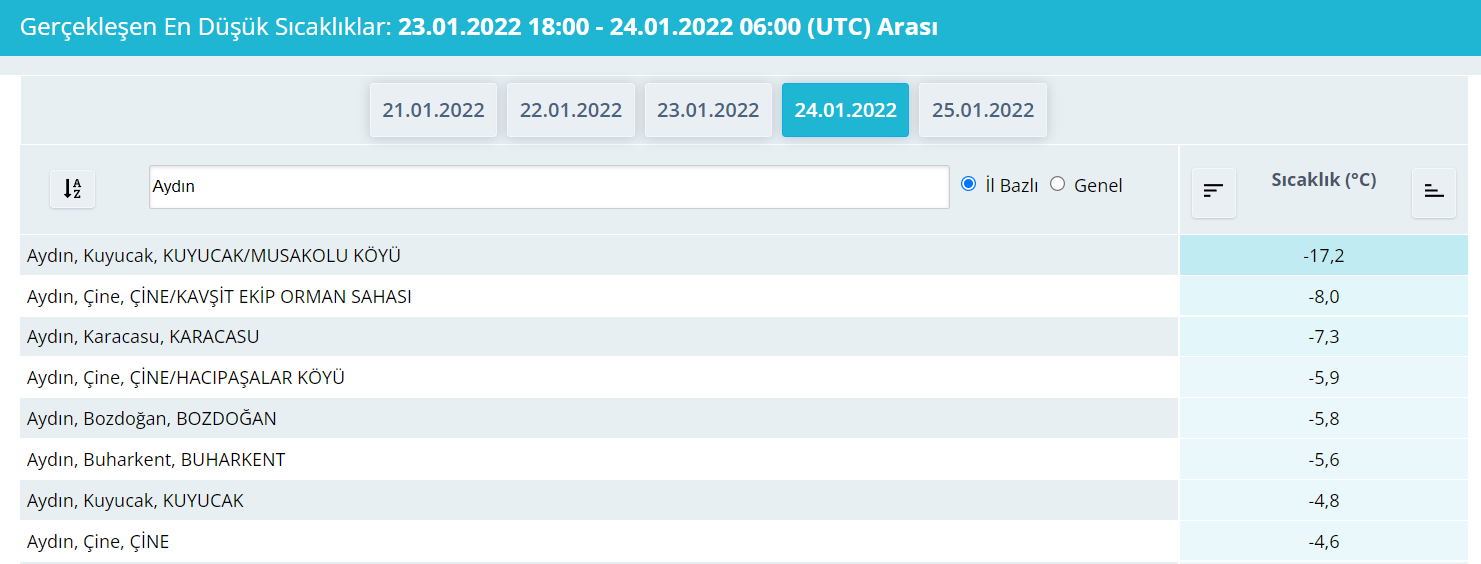Click the search field containing Aydın
This screenshot has height=564, width=1481.
tap(548, 187)
